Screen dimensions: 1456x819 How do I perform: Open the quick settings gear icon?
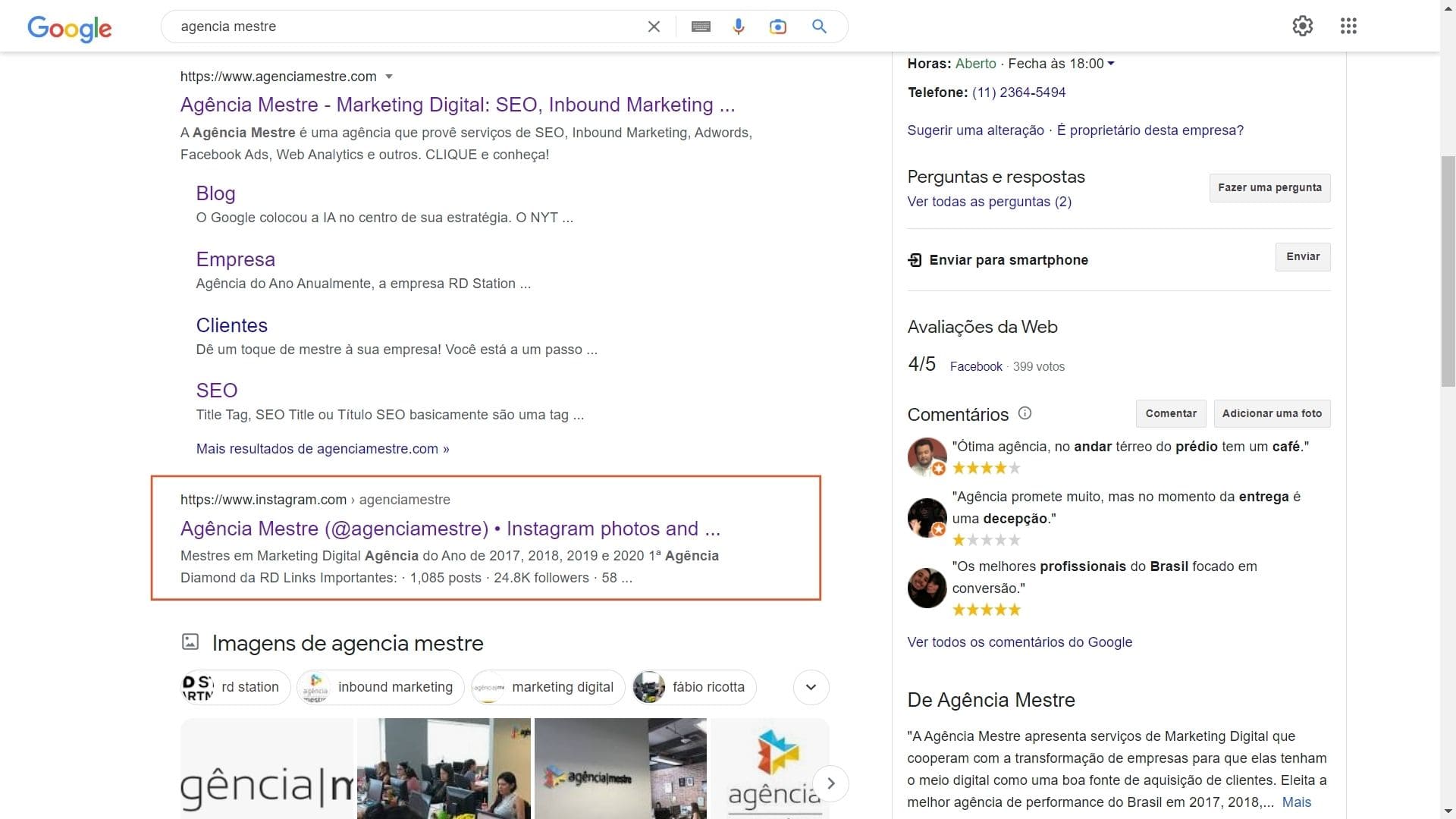[x=1302, y=25]
